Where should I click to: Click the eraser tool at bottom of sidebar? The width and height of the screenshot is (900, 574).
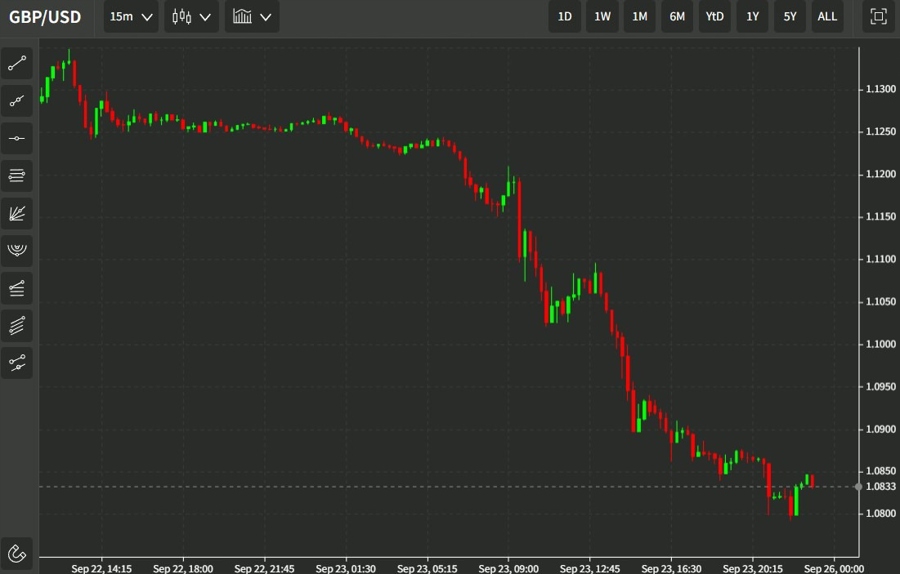click(x=17, y=553)
